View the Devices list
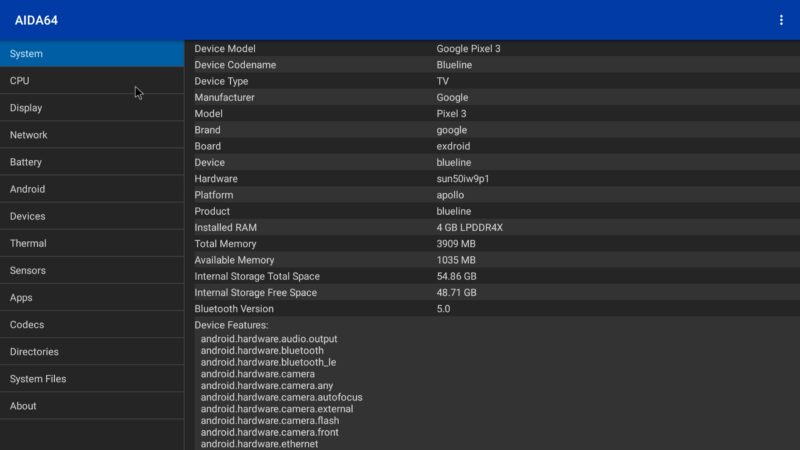 click(x=92, y=216)
